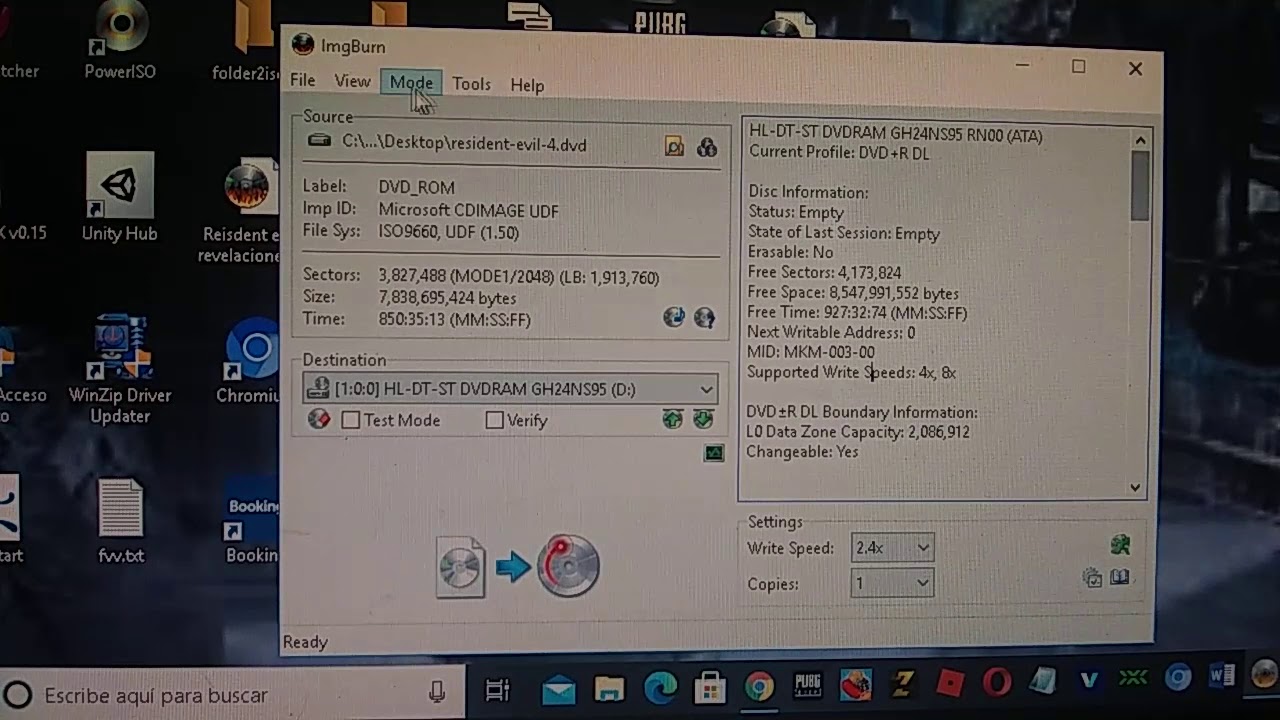Open the File menu
1280x720 pixels.
302,80
